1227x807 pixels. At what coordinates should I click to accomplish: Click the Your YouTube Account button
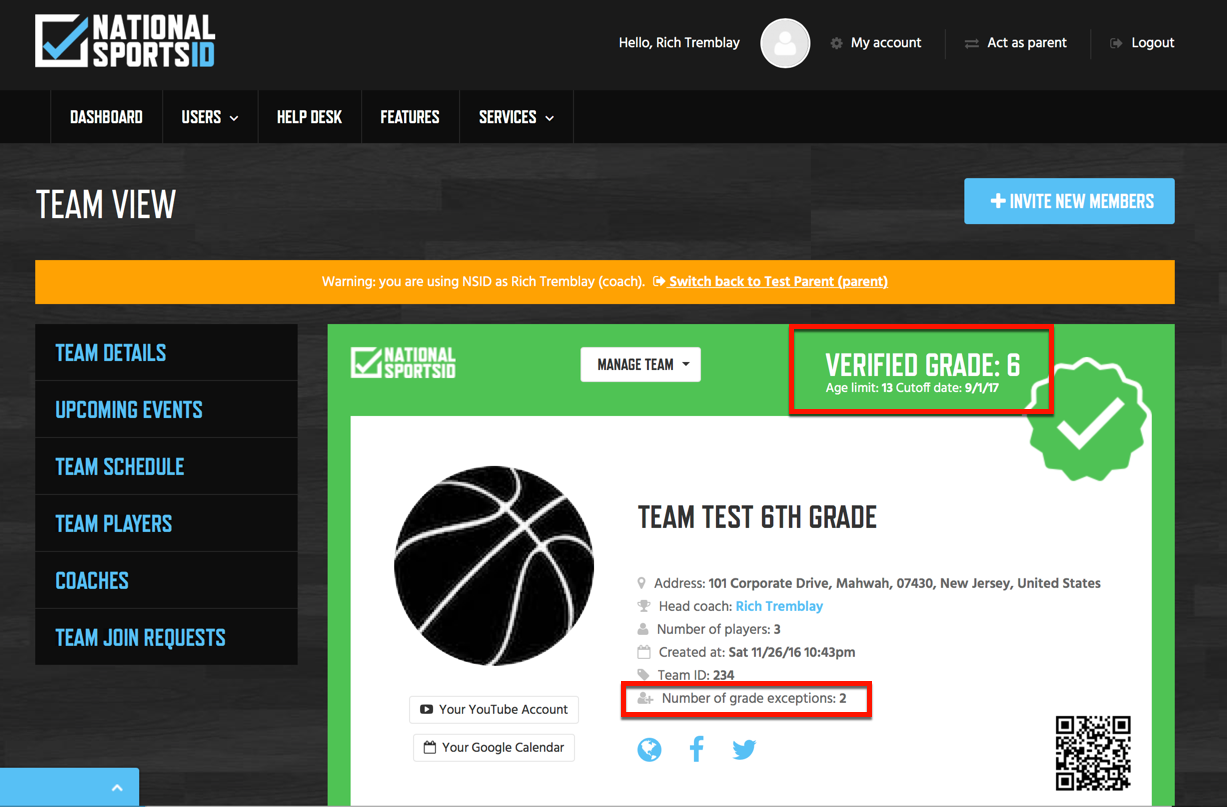point(494,709)
